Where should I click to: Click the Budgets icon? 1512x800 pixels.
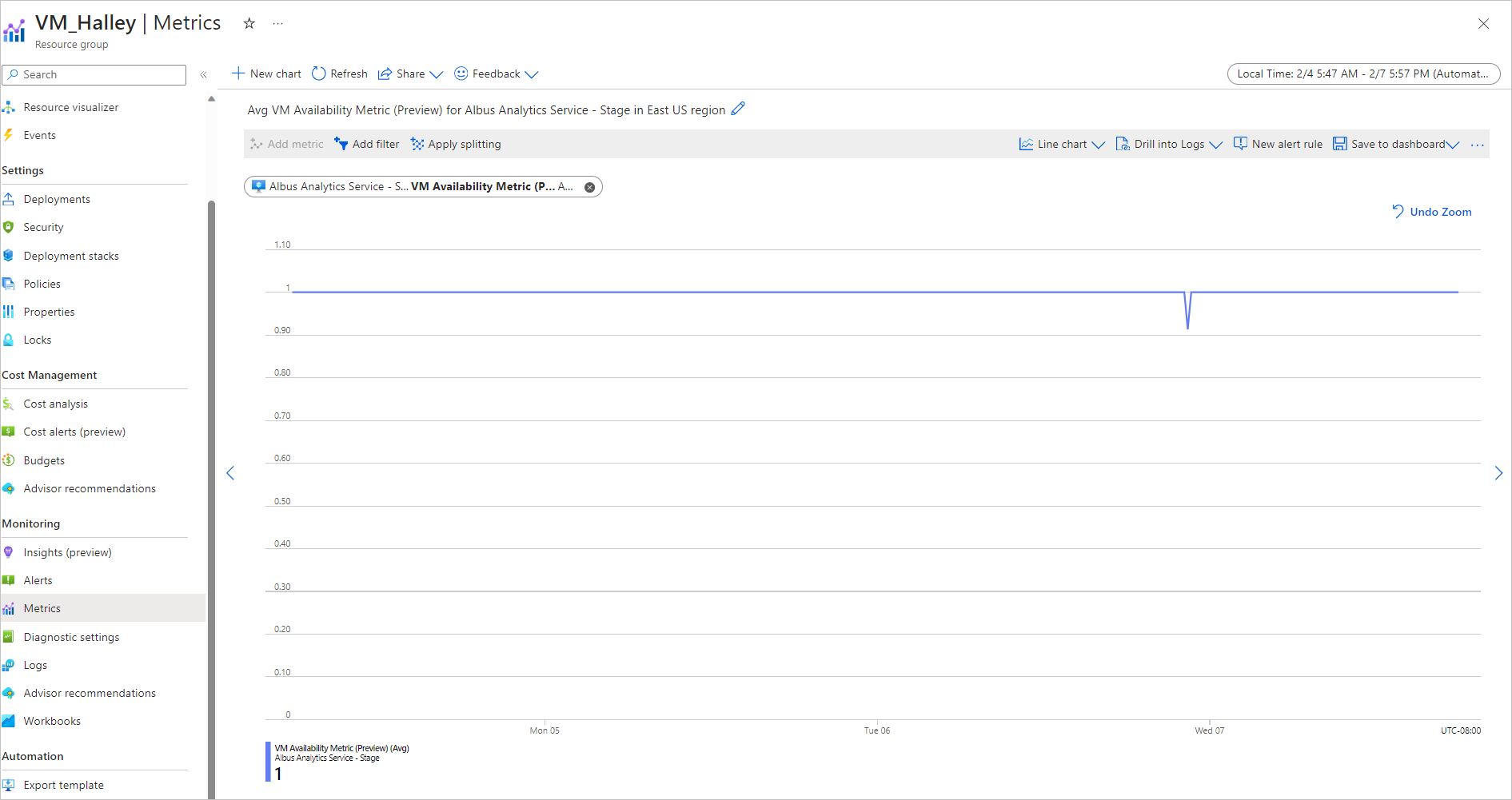9,460
